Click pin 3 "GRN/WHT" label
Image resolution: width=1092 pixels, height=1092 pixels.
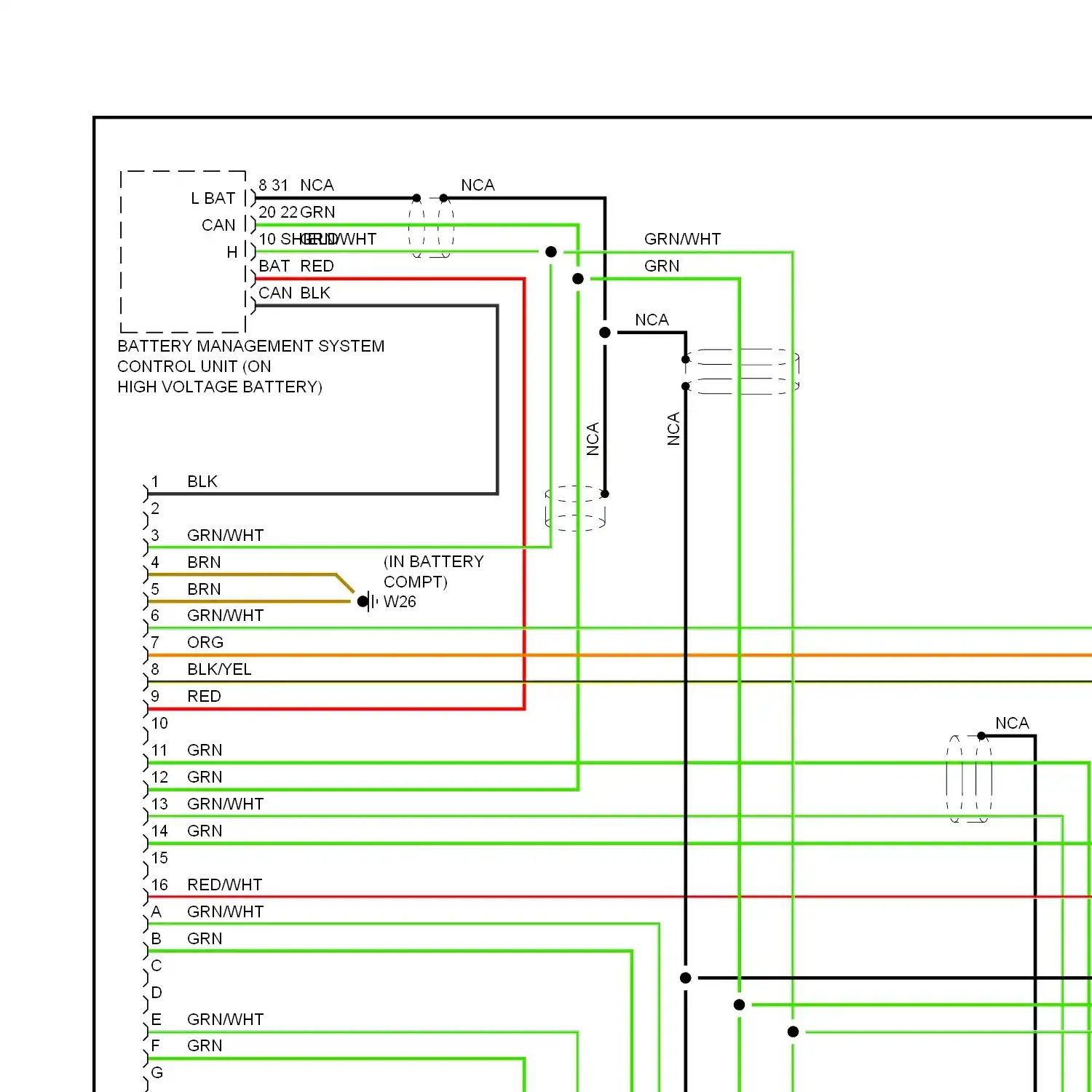click(x=226, y=535)
